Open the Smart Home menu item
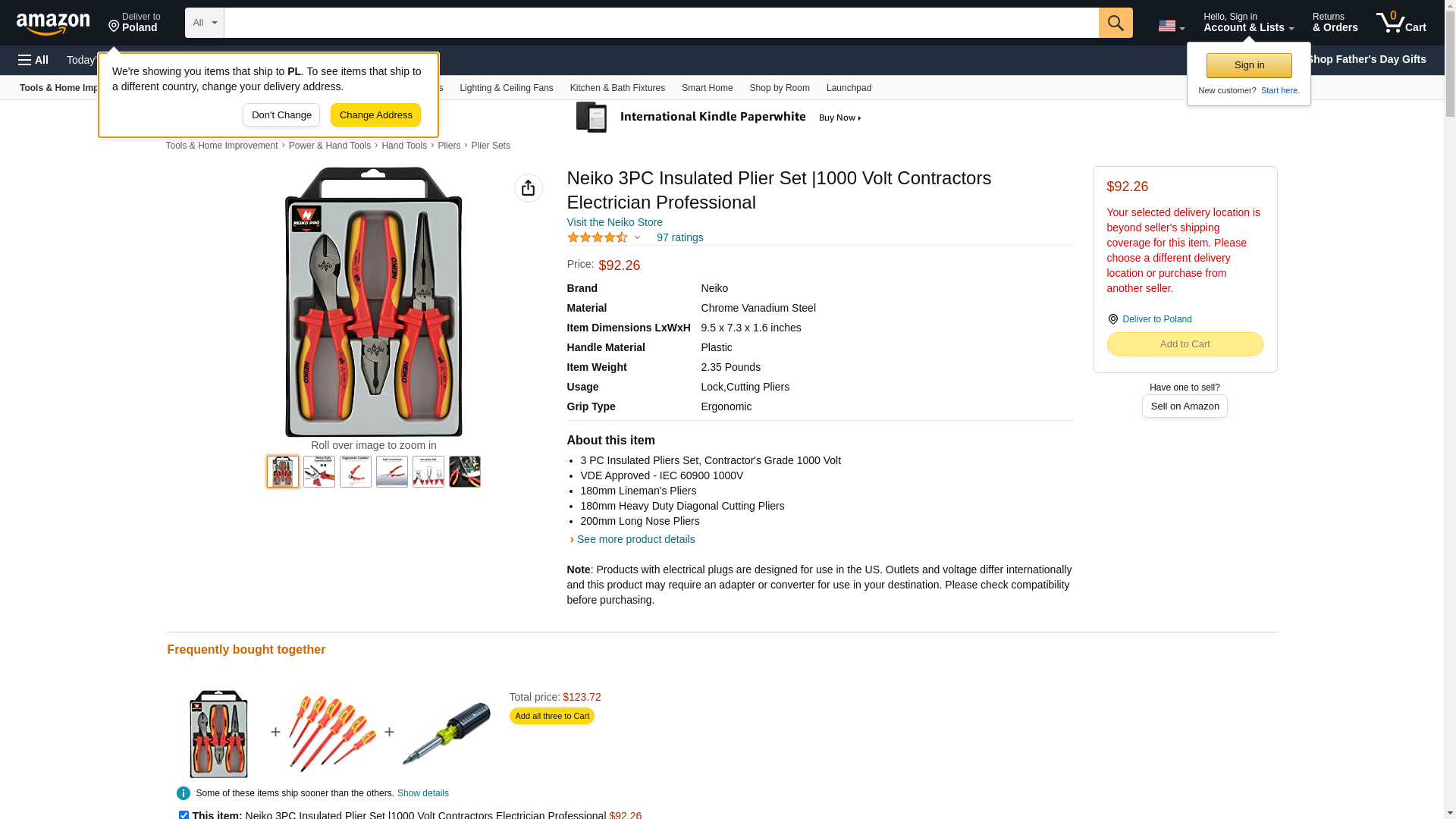The height and width of the screenshot is (819, 1456). 707,88
